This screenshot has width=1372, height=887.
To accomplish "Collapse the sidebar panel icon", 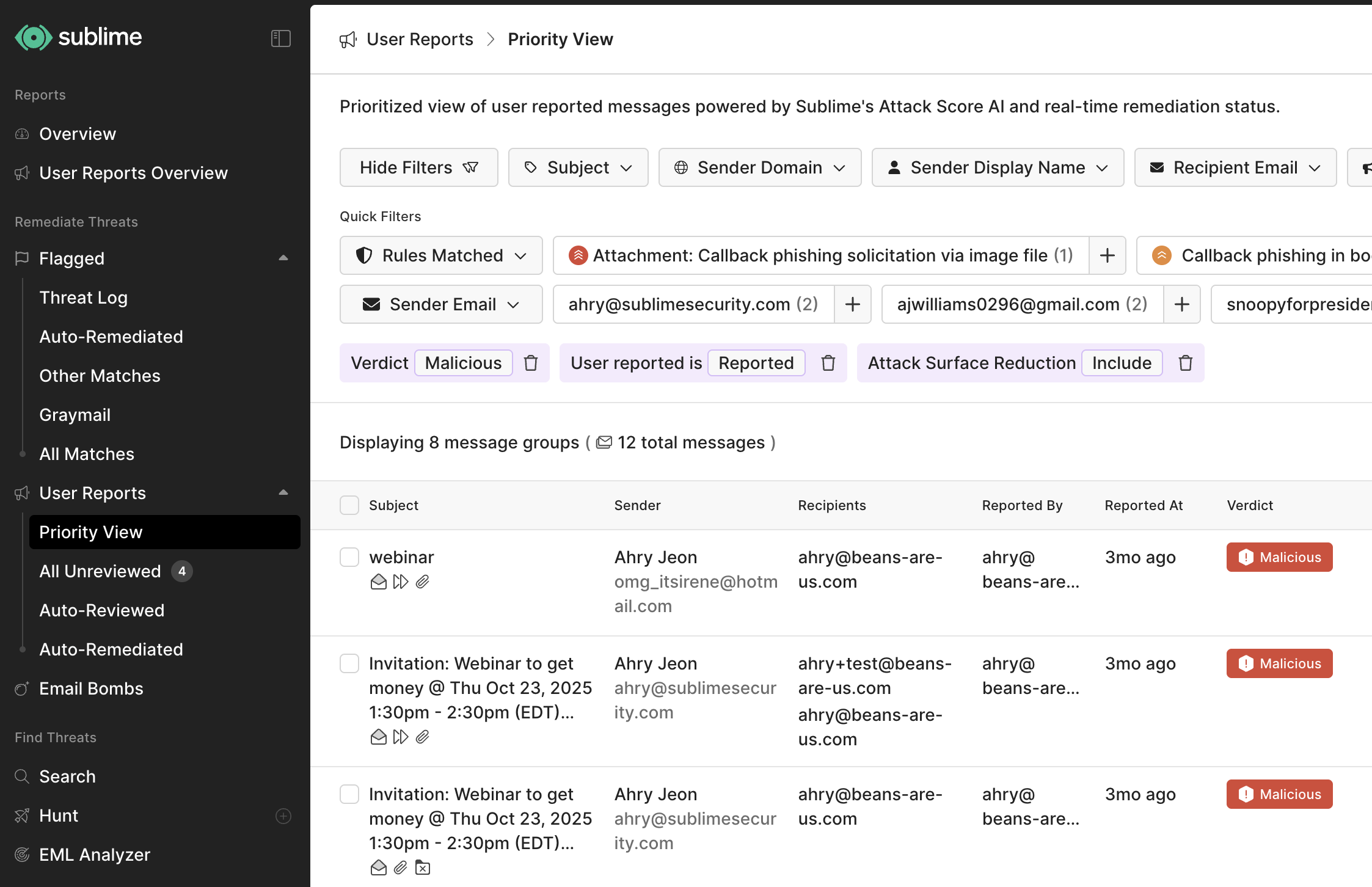I will click(x=280, y=38).
